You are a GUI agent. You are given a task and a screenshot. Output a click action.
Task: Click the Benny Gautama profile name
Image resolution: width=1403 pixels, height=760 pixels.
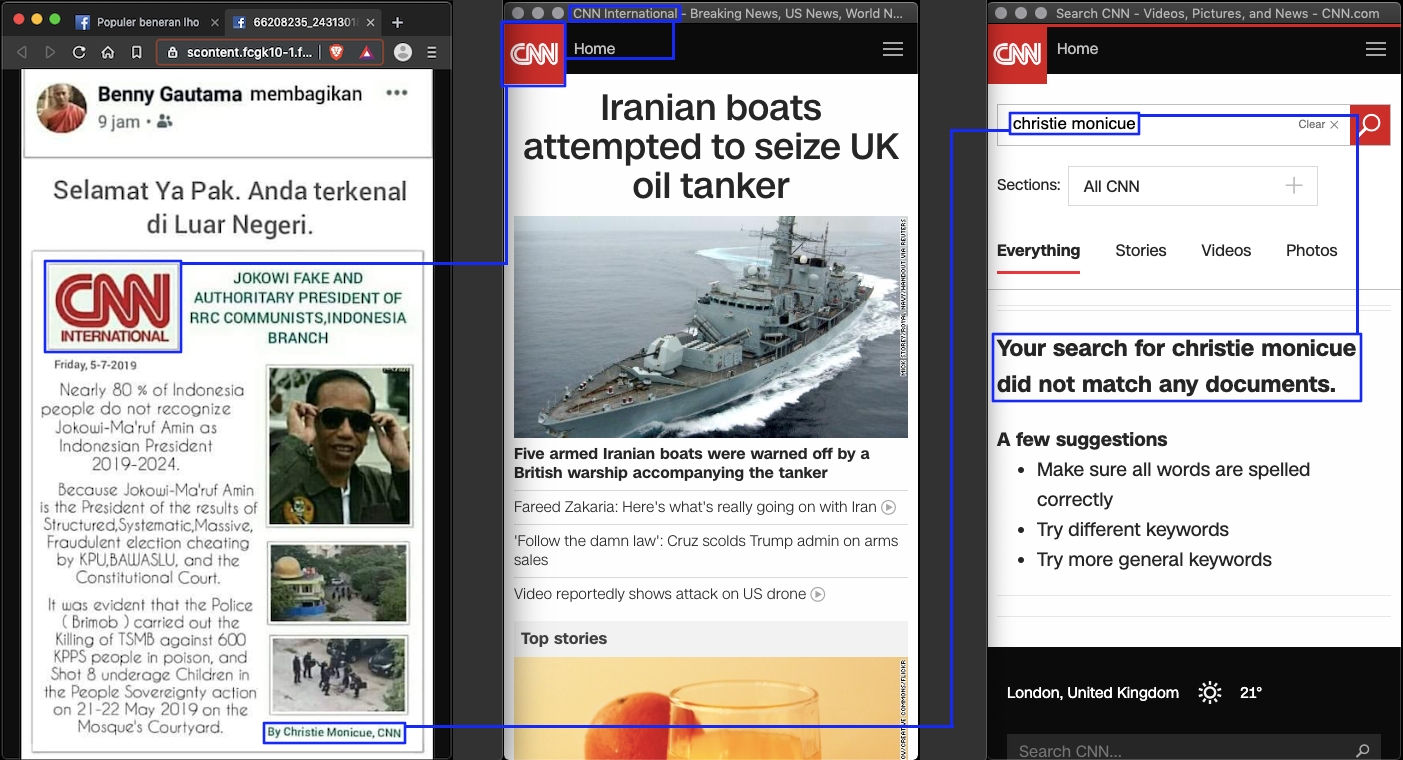coord(169,95)
